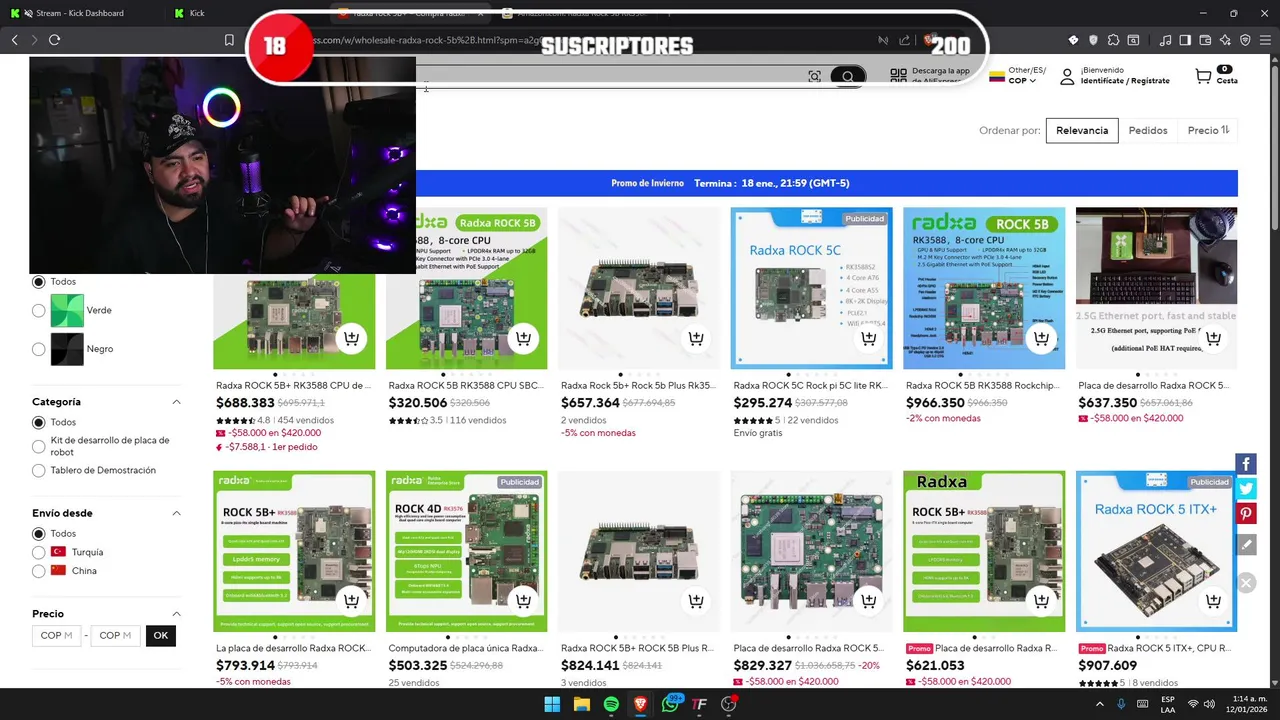This screenshot has height=720, width=1280.
Task: Open browser extensions puzzle icon
Action: [1113, 40]
